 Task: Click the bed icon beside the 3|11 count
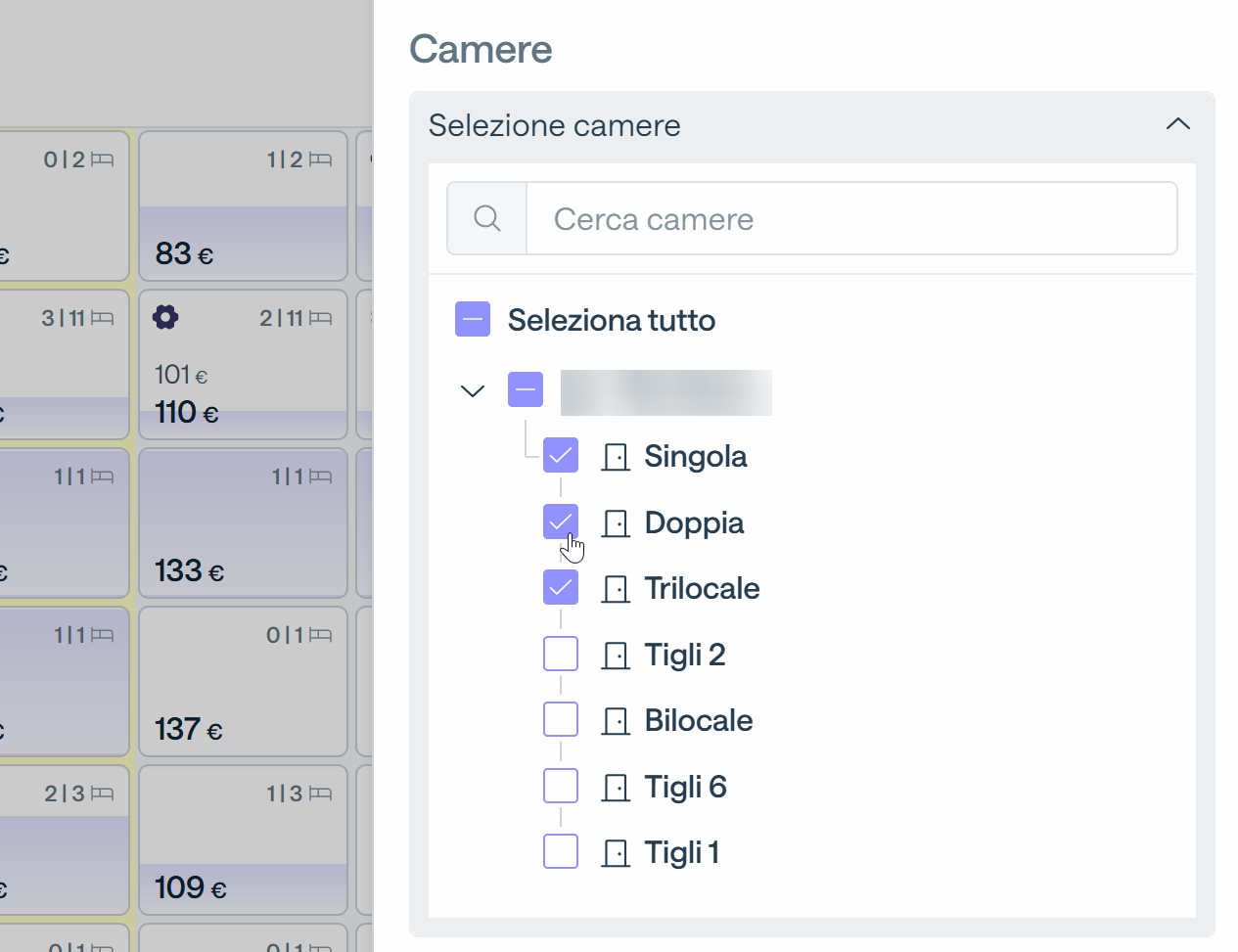click(x=103, y=318)
